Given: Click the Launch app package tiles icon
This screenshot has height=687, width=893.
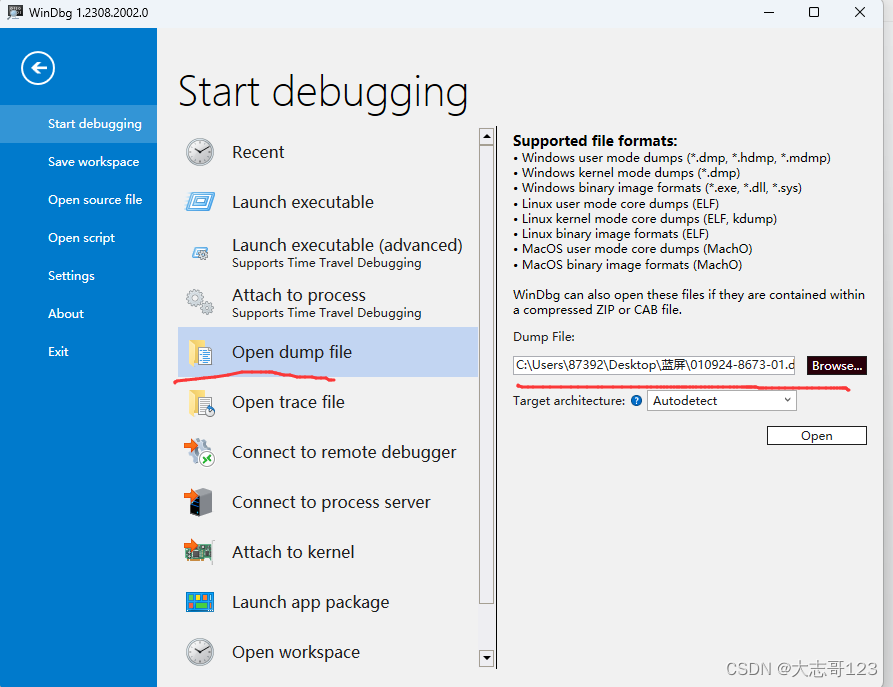Looking at the screenshot, I should click(200, 602).
